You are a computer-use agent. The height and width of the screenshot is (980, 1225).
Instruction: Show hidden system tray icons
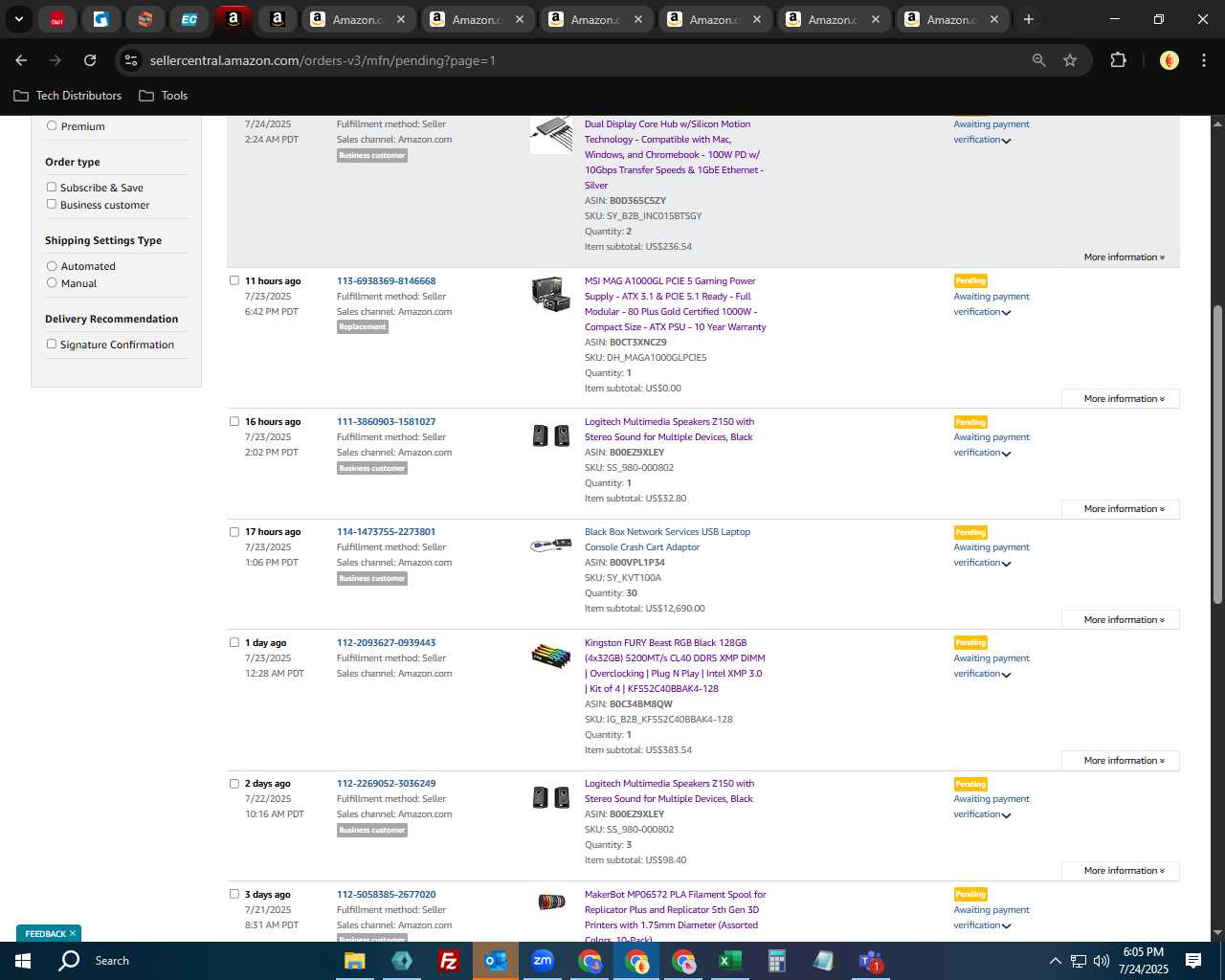point(1055,961)
